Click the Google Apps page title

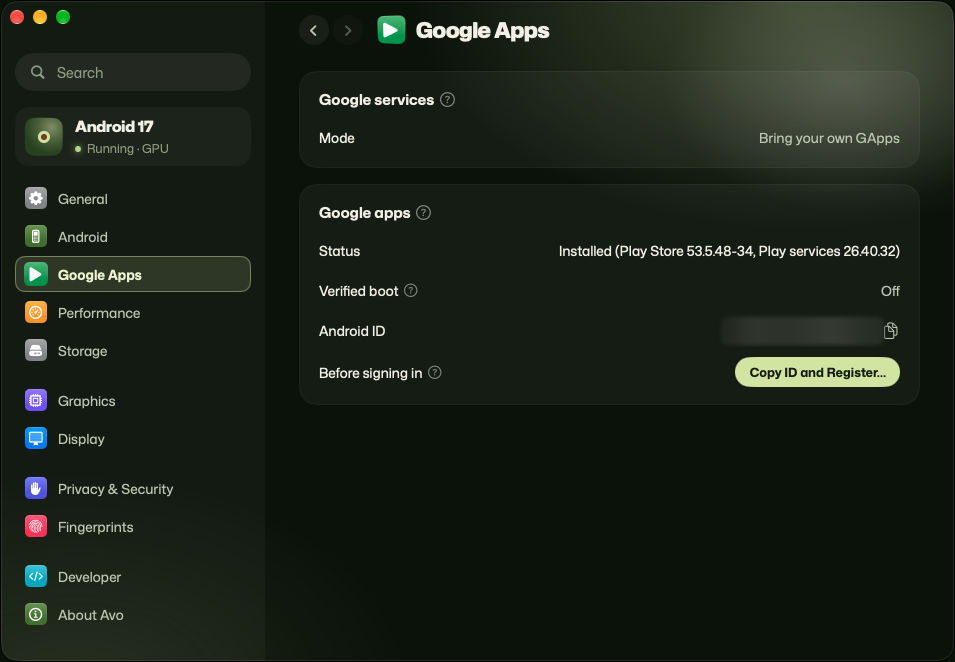tap(482, 30)
